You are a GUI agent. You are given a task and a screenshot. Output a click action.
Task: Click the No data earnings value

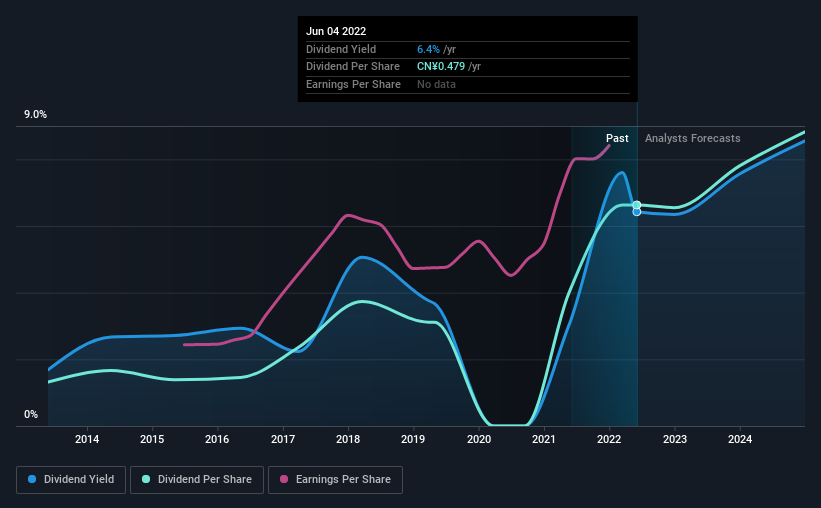coord(436,84)
